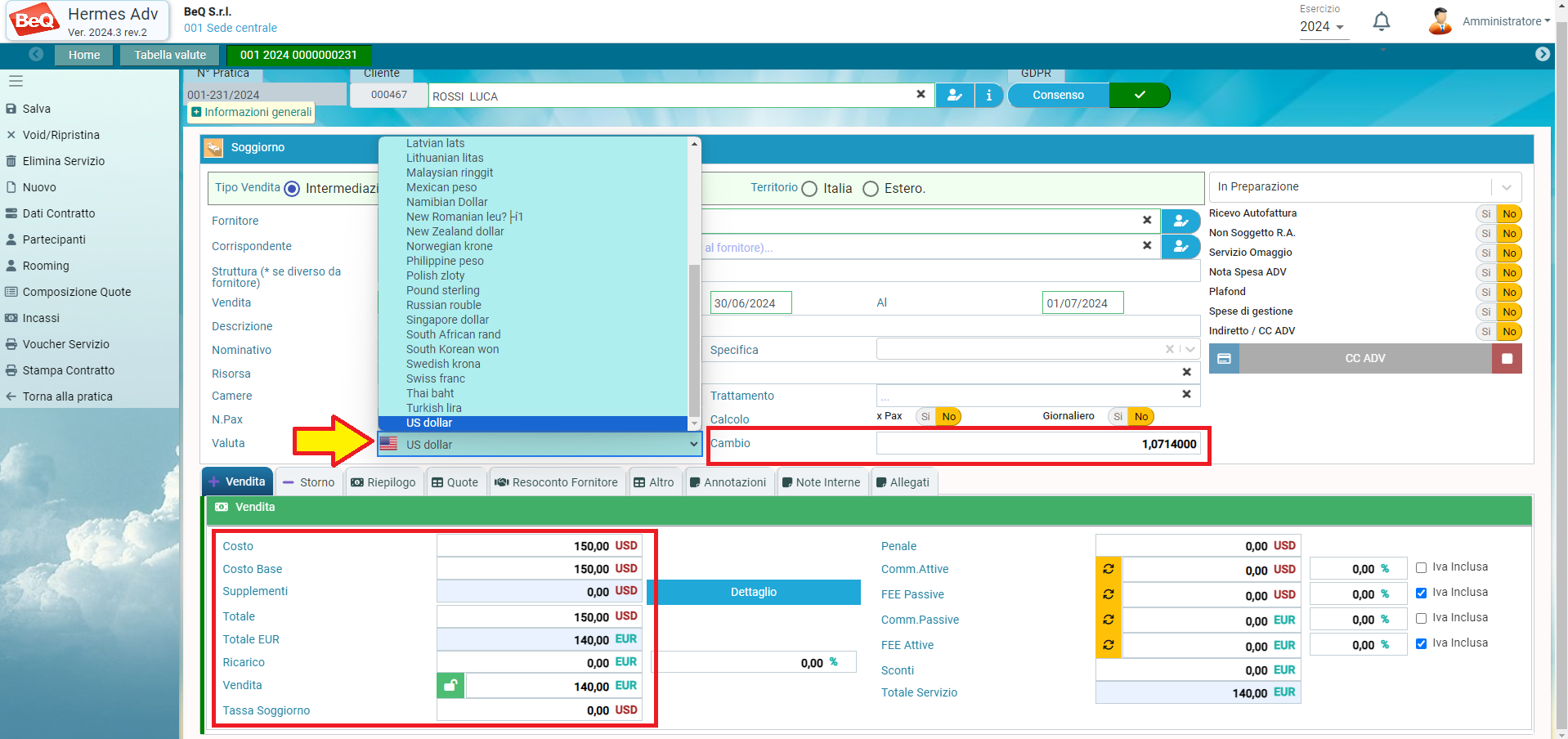Click the credit card icon beside CC ADV
This screenshot has height=739, width=1568.
coord(1224,359)
